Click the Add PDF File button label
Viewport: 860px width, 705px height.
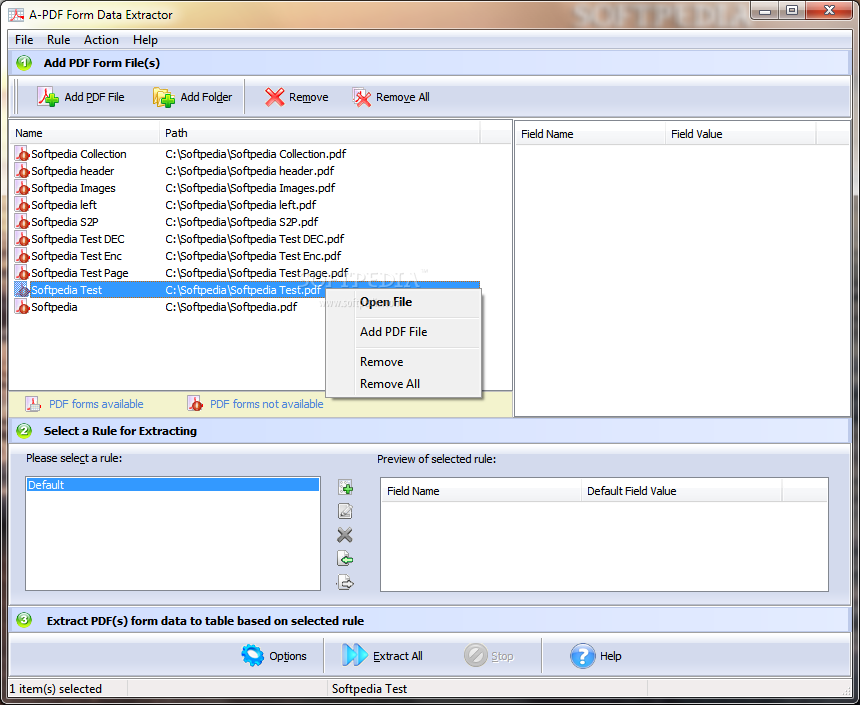pyautogui.click(x=94, y=97)
